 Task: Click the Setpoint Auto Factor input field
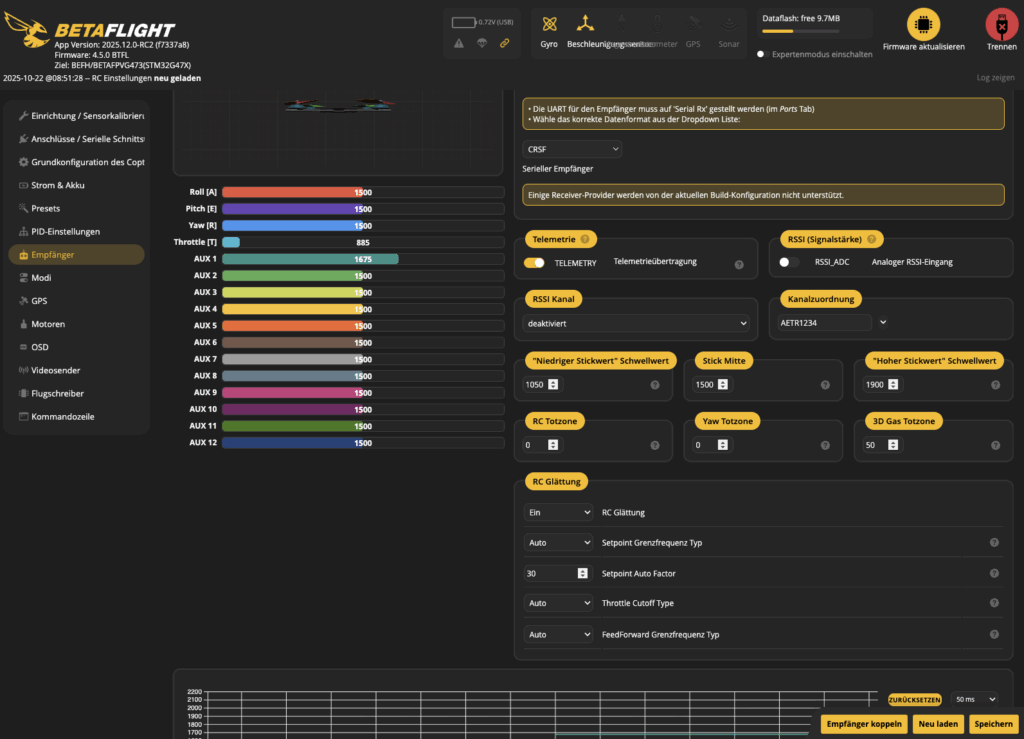(550, 573)
